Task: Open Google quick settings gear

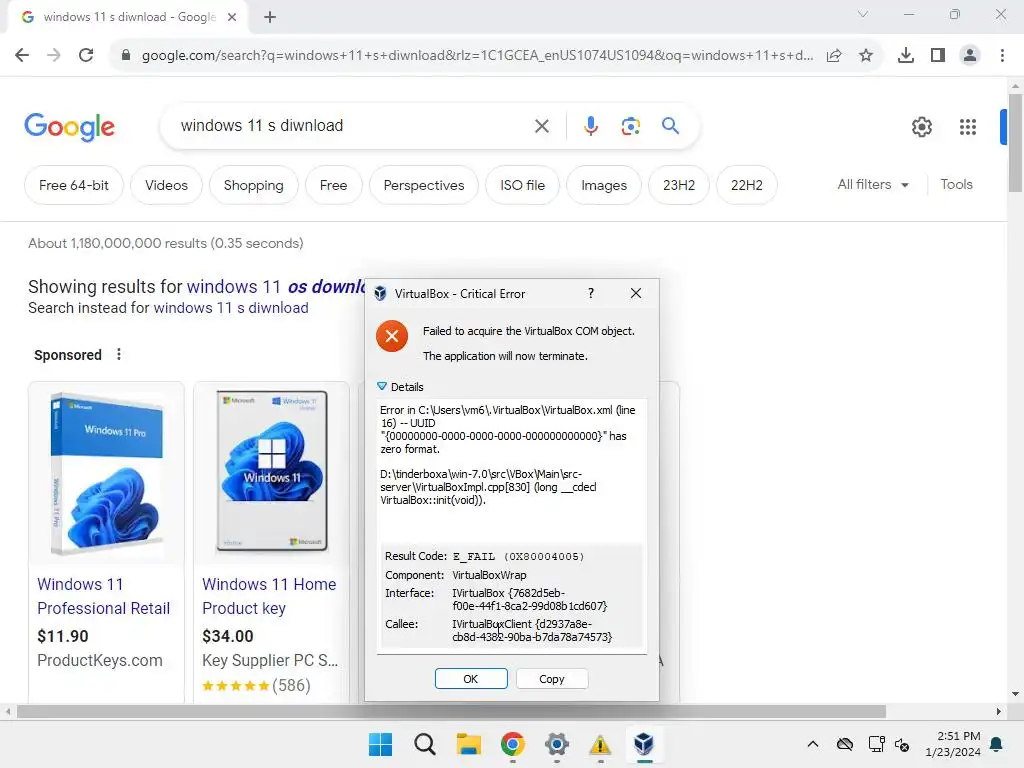Action: pos(921,127)
